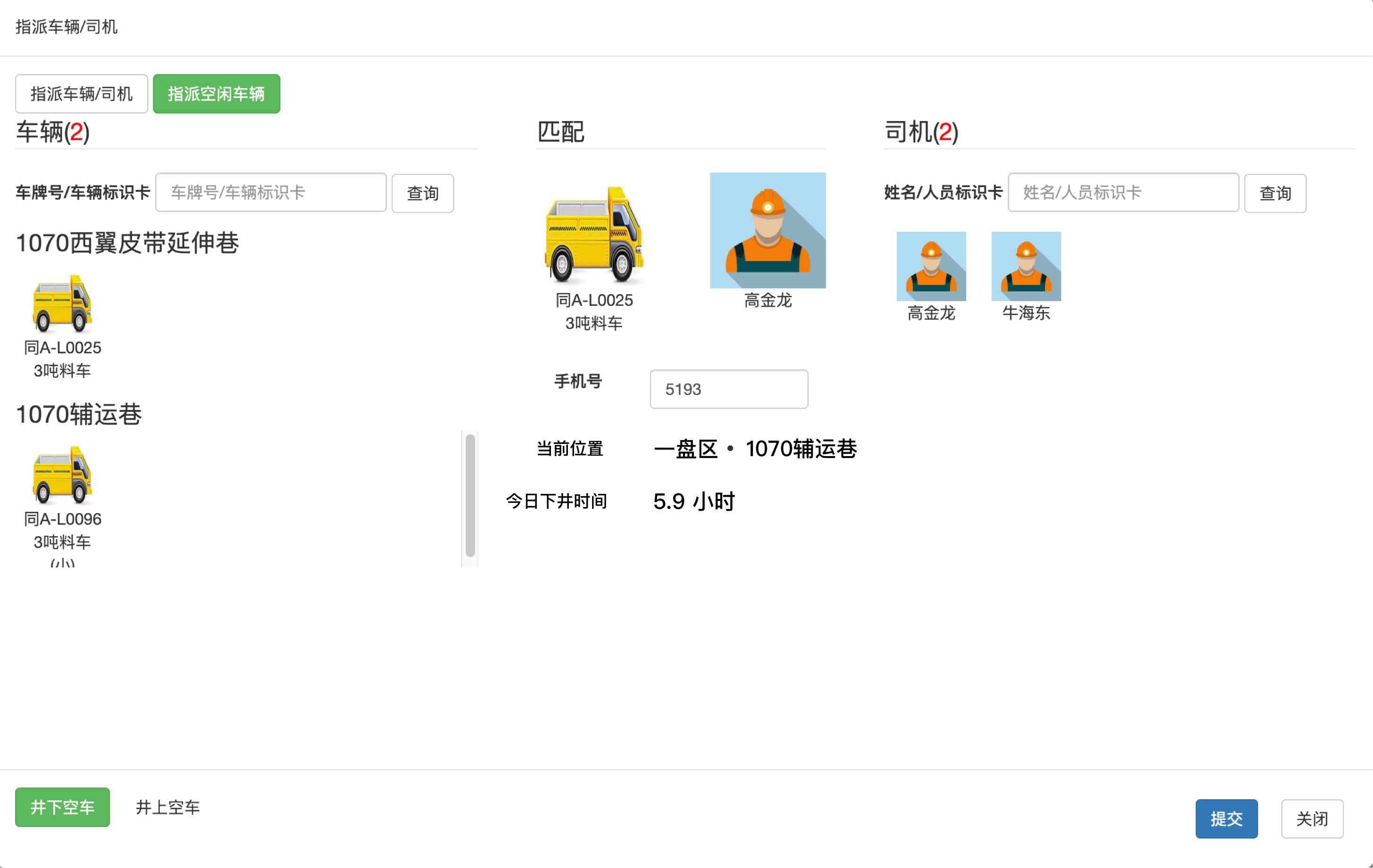Click the 手机号 field showing 5193
This screenshot has width=1373, height=868.
click(x=729, y=389)
